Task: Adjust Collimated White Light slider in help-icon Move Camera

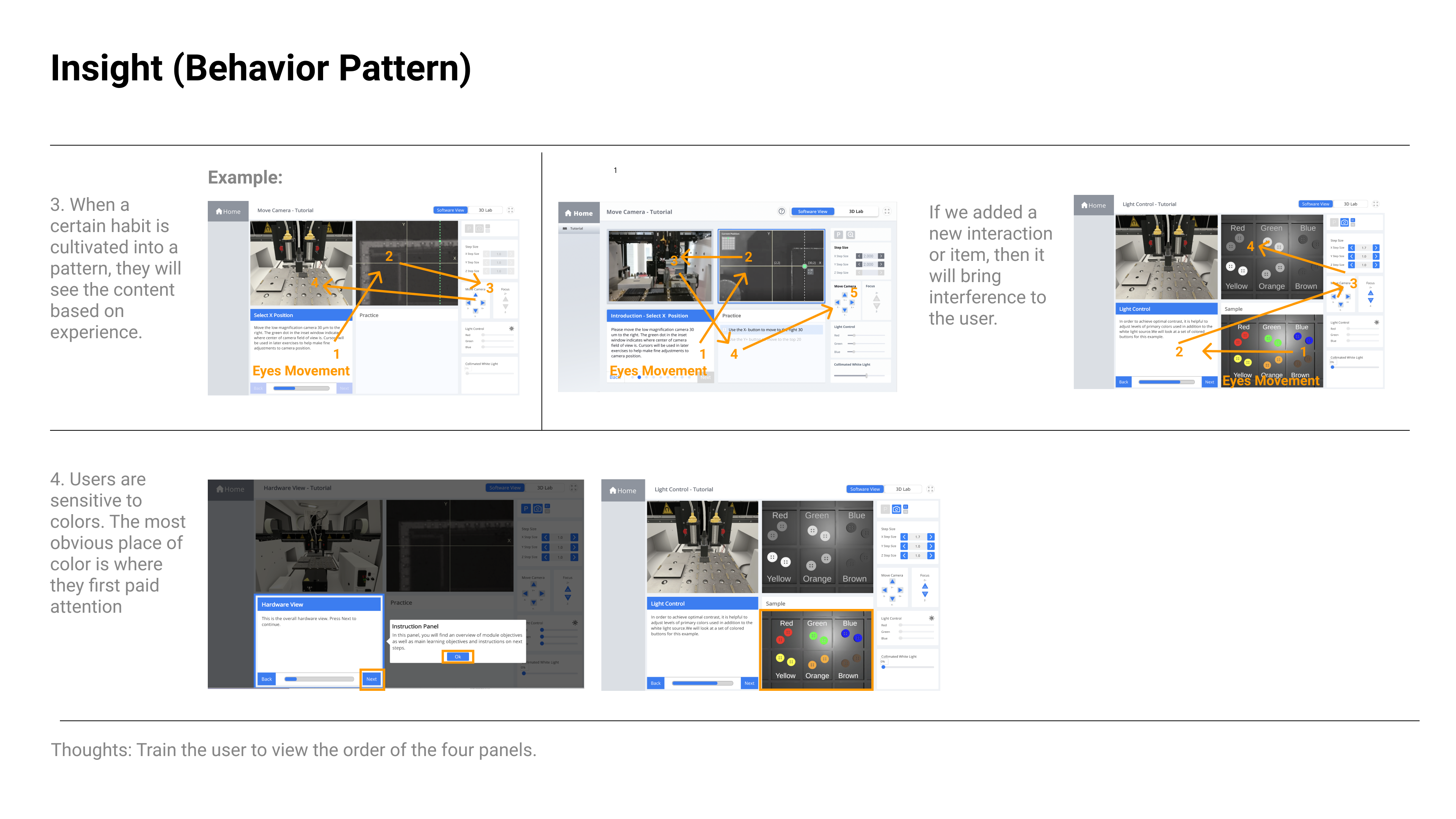Action: point(859,375)
